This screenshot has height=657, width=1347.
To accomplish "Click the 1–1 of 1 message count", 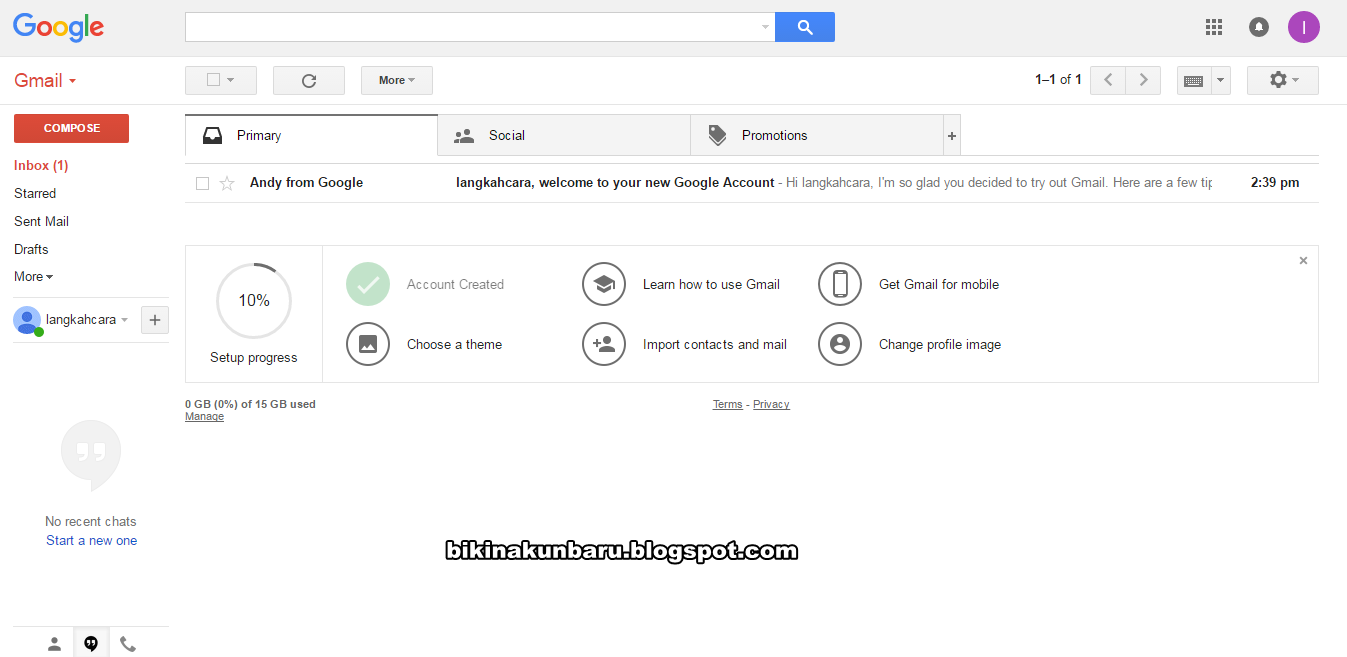I will coord(1058,80).
